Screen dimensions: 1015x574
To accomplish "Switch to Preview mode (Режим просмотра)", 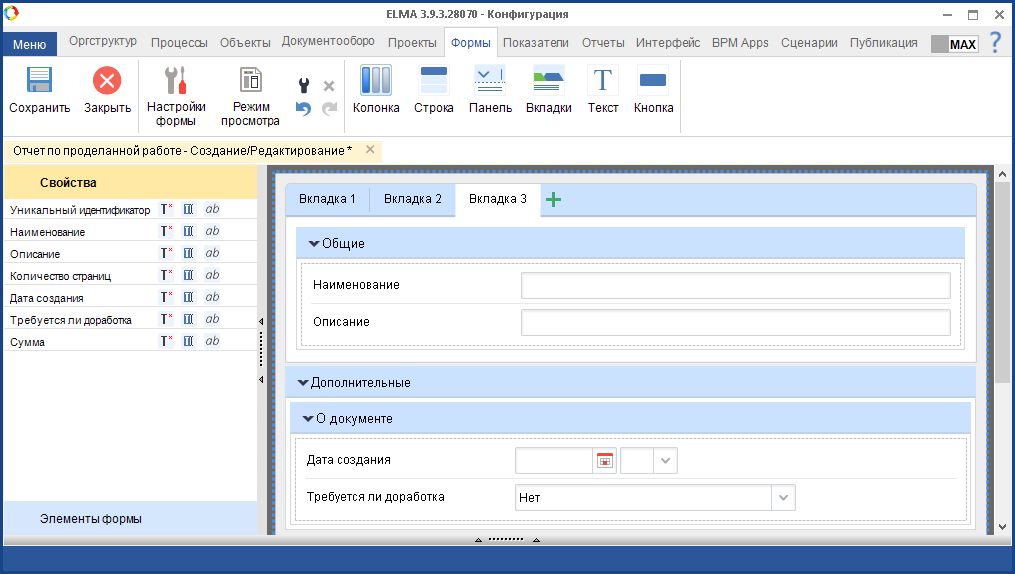I will tap(250, 82).
